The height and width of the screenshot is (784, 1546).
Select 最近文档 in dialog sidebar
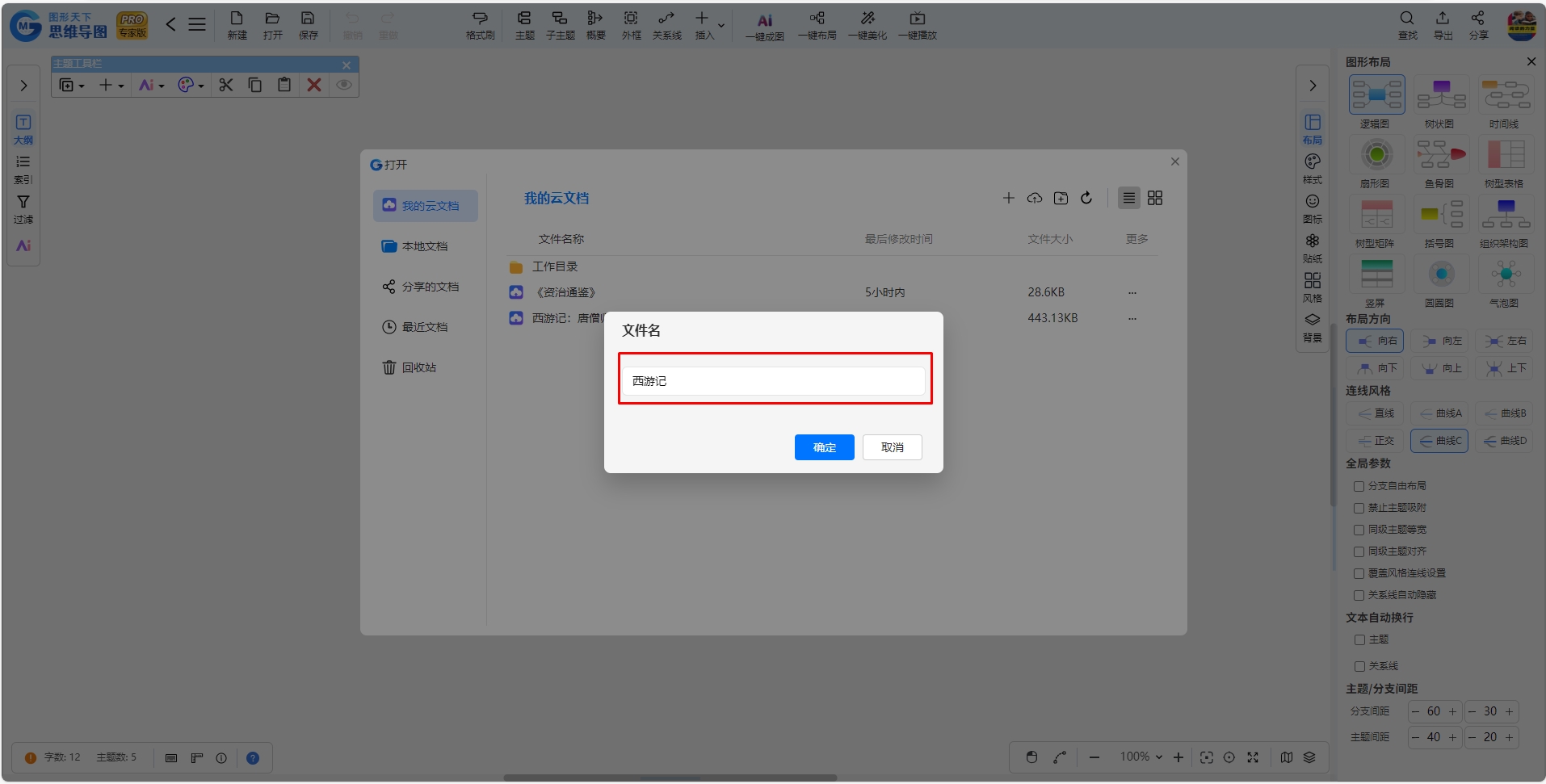click(426, 327)
